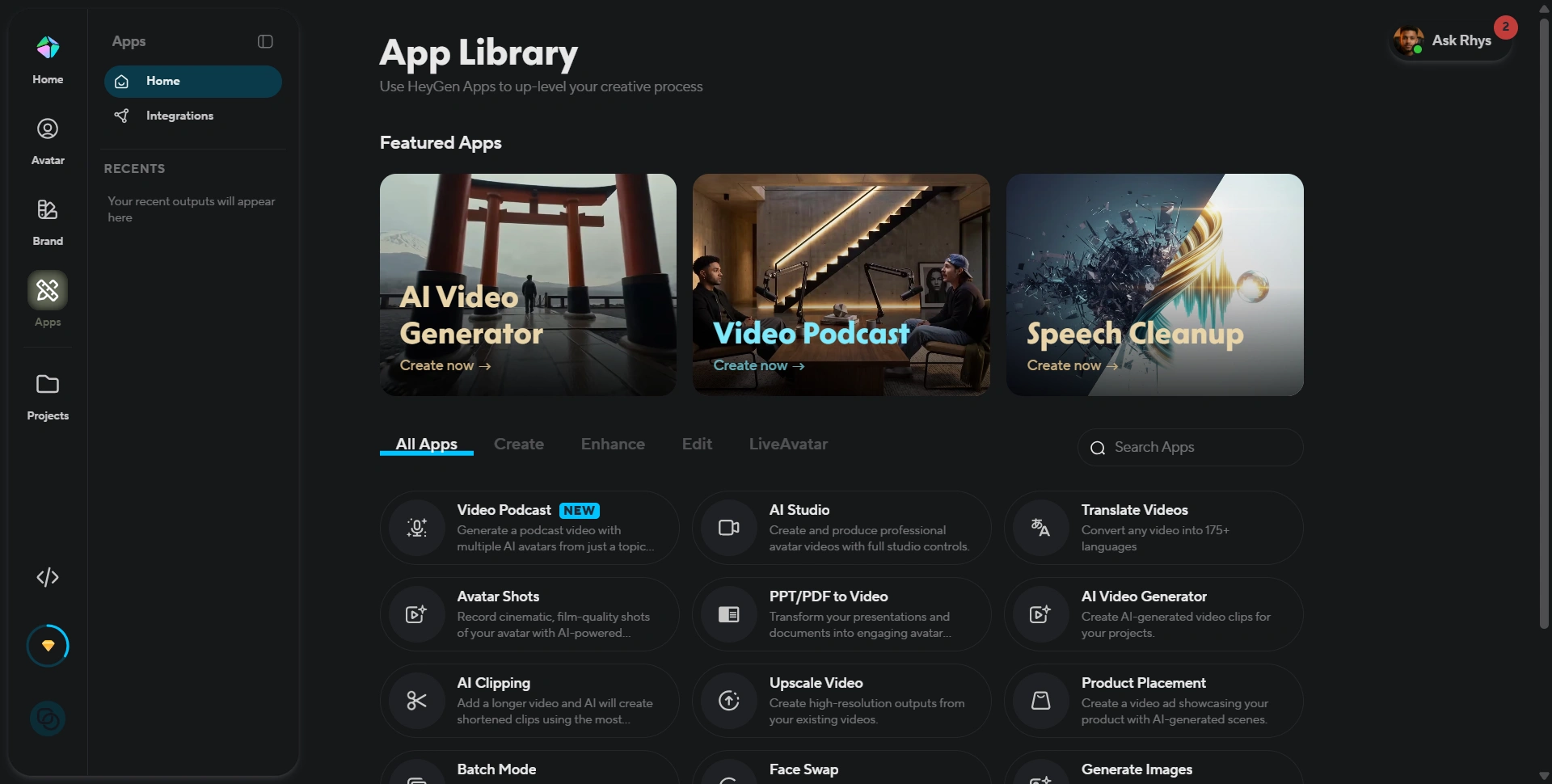This screenshot has height=784, width=1552.
Task: Open the Product Placement app title
Action: [x=1144, y=683]
